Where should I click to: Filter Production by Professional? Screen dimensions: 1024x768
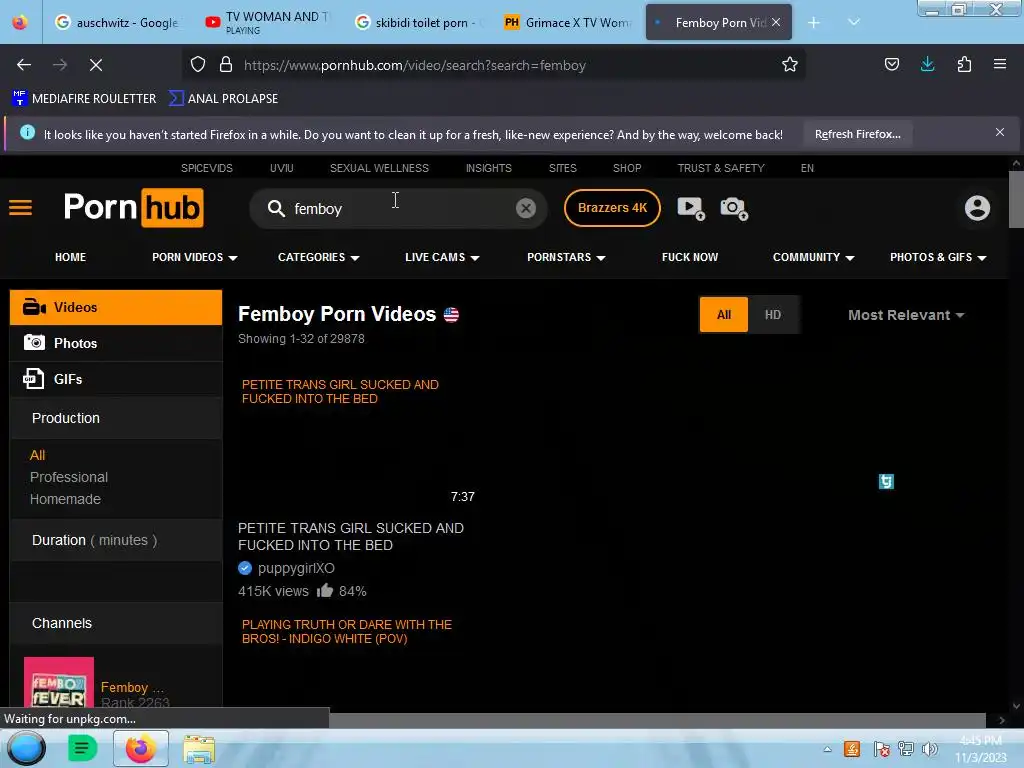click(69, 477)
